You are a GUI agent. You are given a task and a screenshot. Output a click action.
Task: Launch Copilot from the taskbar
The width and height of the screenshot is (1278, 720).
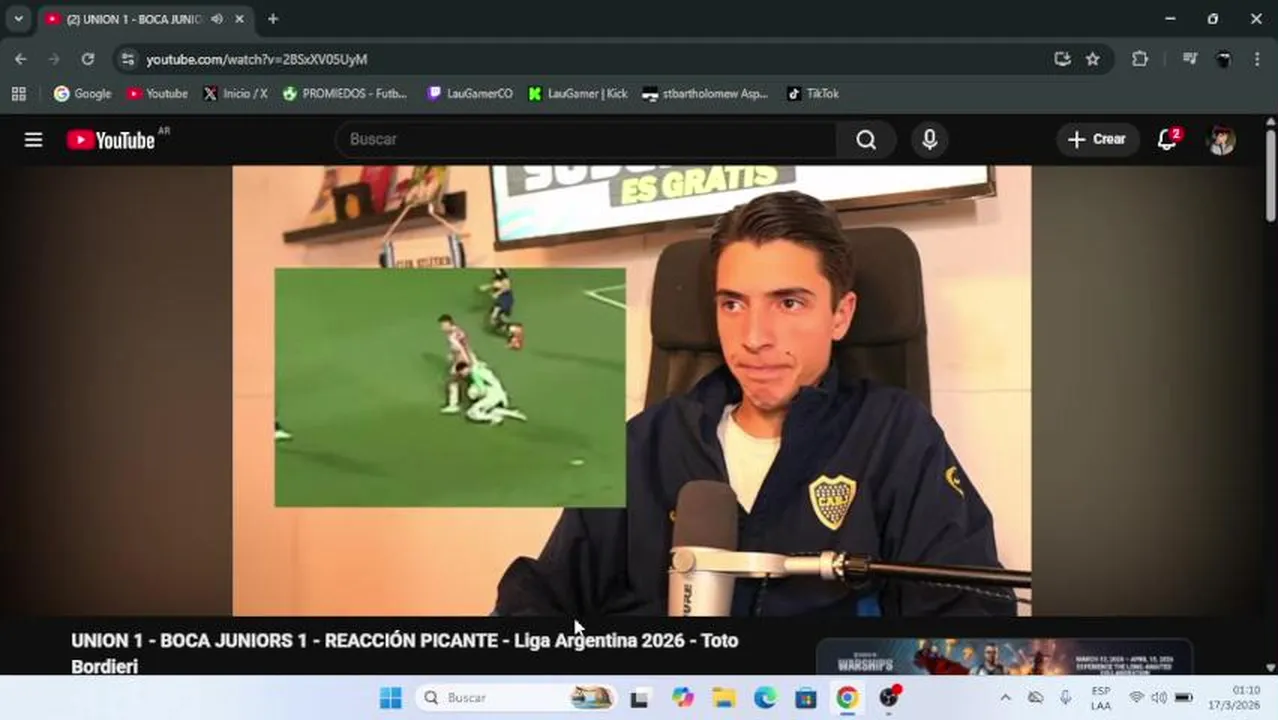point(683,697)
